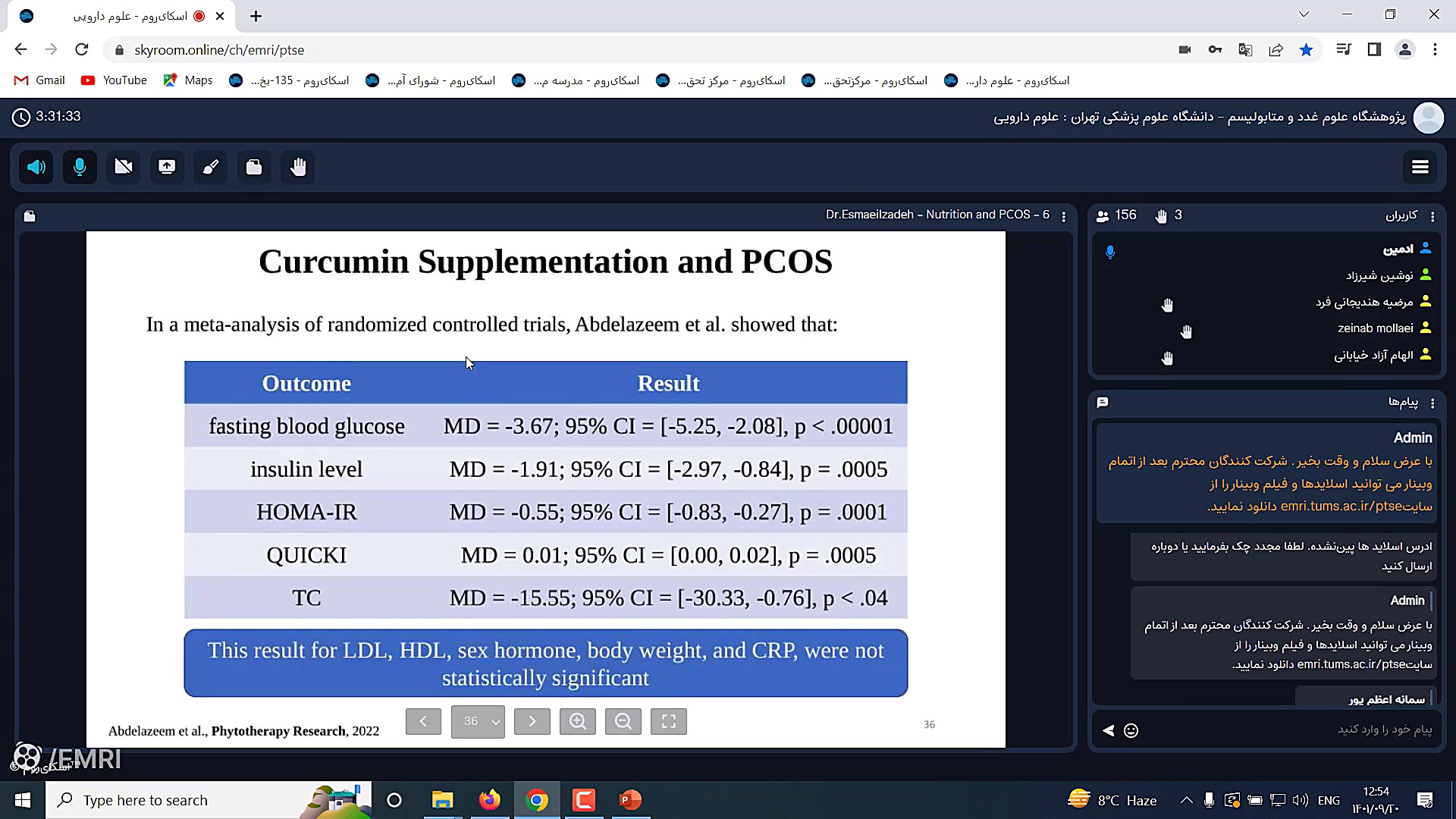Open the hamburger main menu

pyautogui.click(x=1420, y=167)
